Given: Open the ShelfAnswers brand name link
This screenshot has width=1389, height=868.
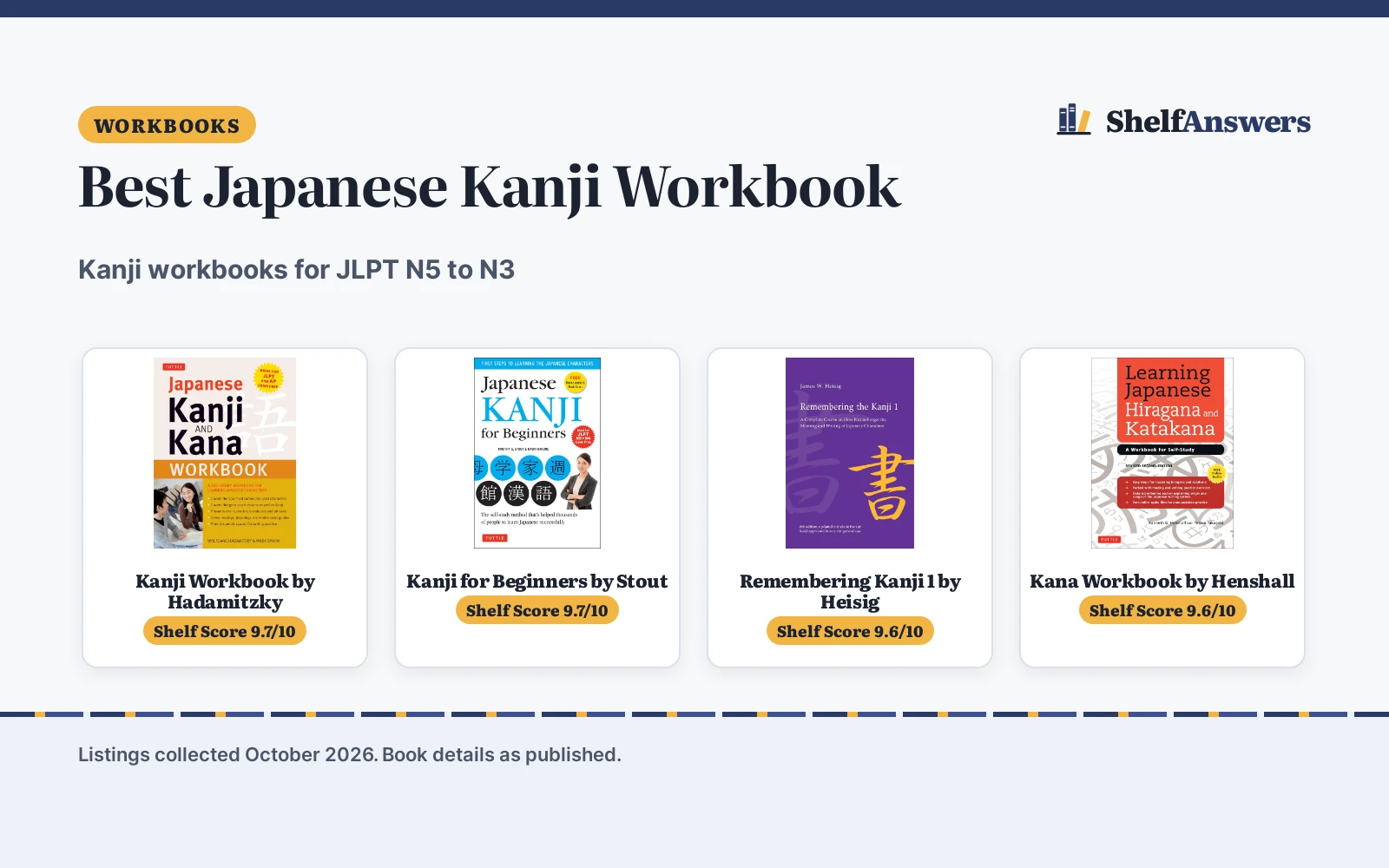Looking at the screenshot, I should tap(1208, 122).
